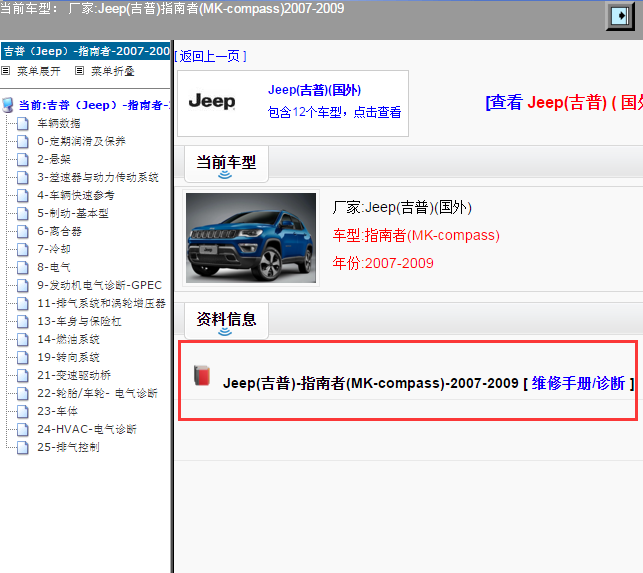Click page icon next to 22-轮胎/车轮-电气诊断
This screenshot has height=573, width=643.
(x=23, y=393)
